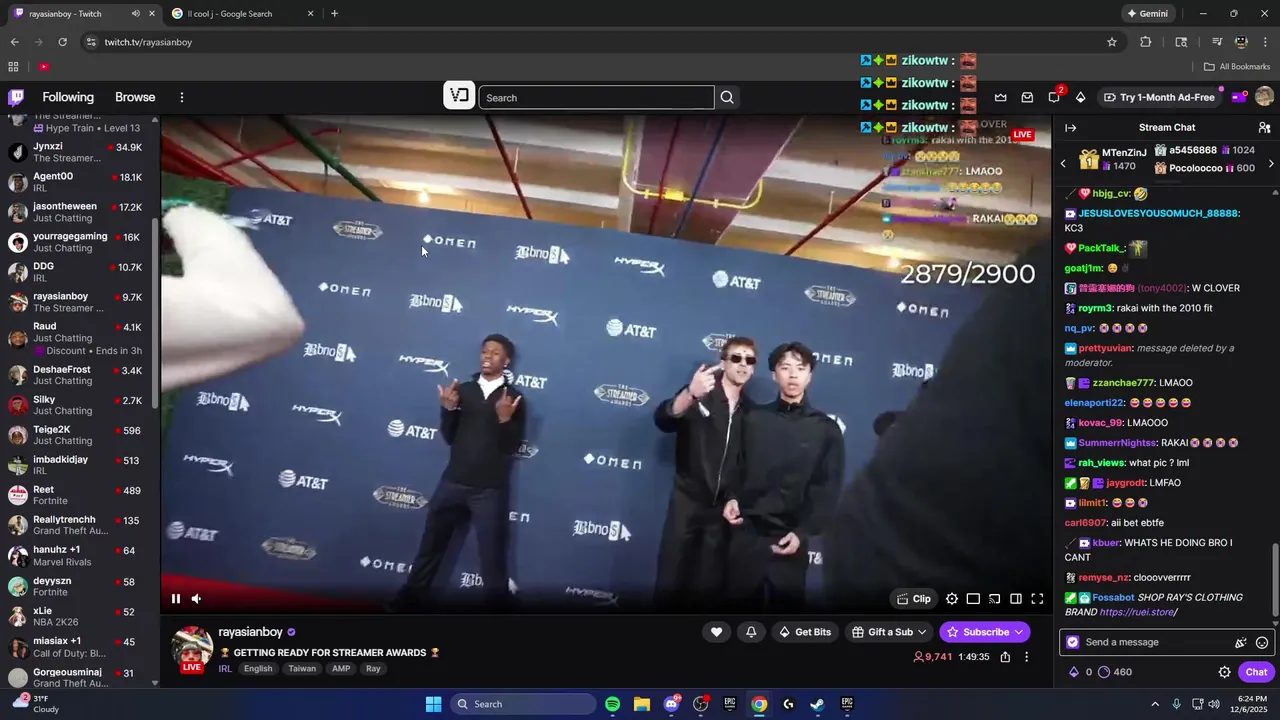Open stream more options three dots
1280x720 pixels.
(x=1026, y=657)
